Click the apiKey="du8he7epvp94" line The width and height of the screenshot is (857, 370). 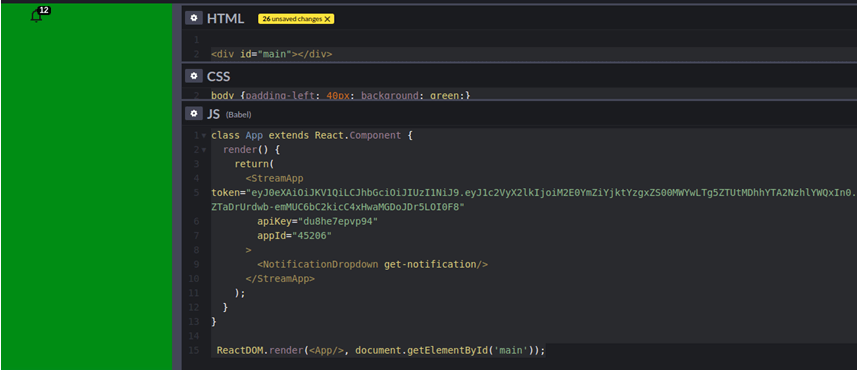(x=318, y=221)
